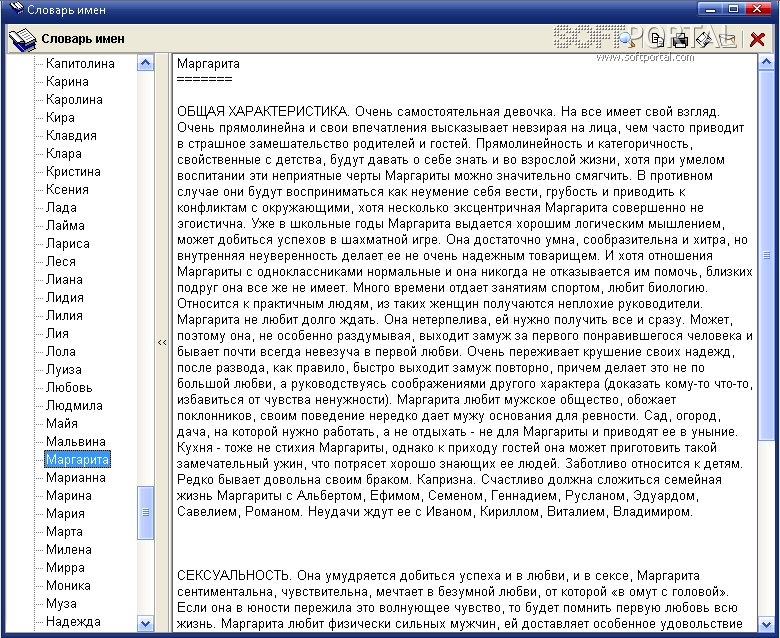The height and width of the screenshot is (638, 780).
Task: Minimize the Словарь имен window
Action: [x=710, y=8]
